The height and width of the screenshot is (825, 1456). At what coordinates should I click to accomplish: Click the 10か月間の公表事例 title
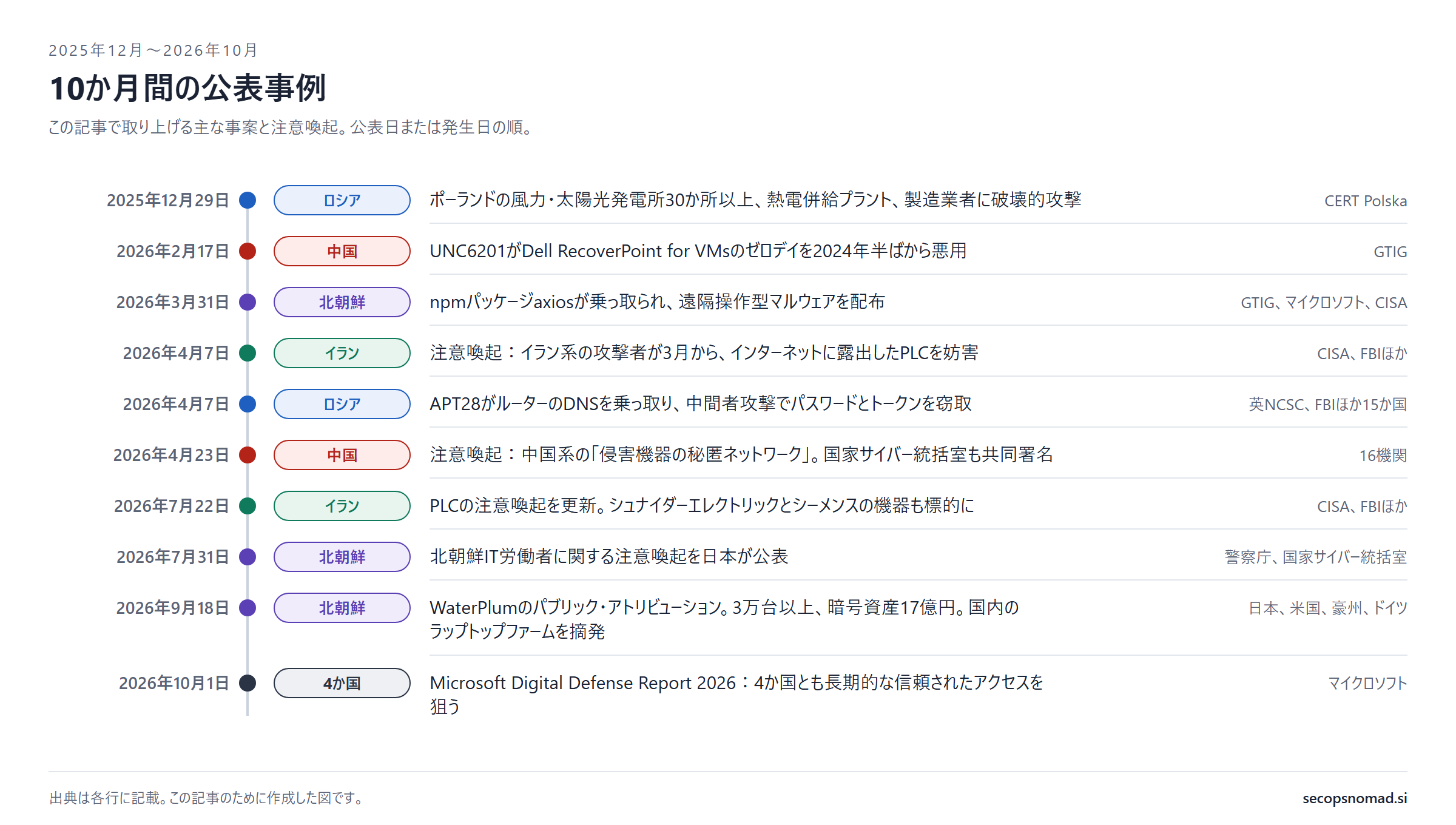[188, 88]
